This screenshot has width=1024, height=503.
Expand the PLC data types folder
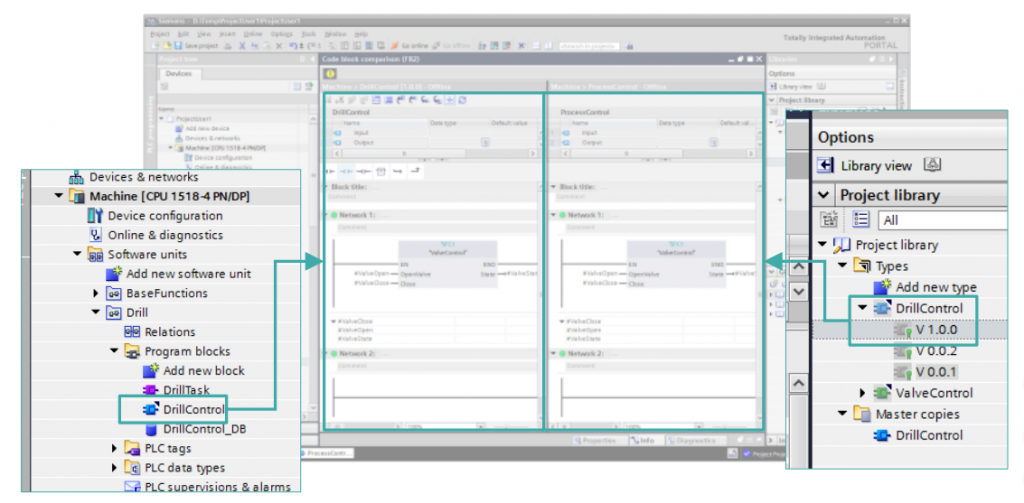pos(114,468)
